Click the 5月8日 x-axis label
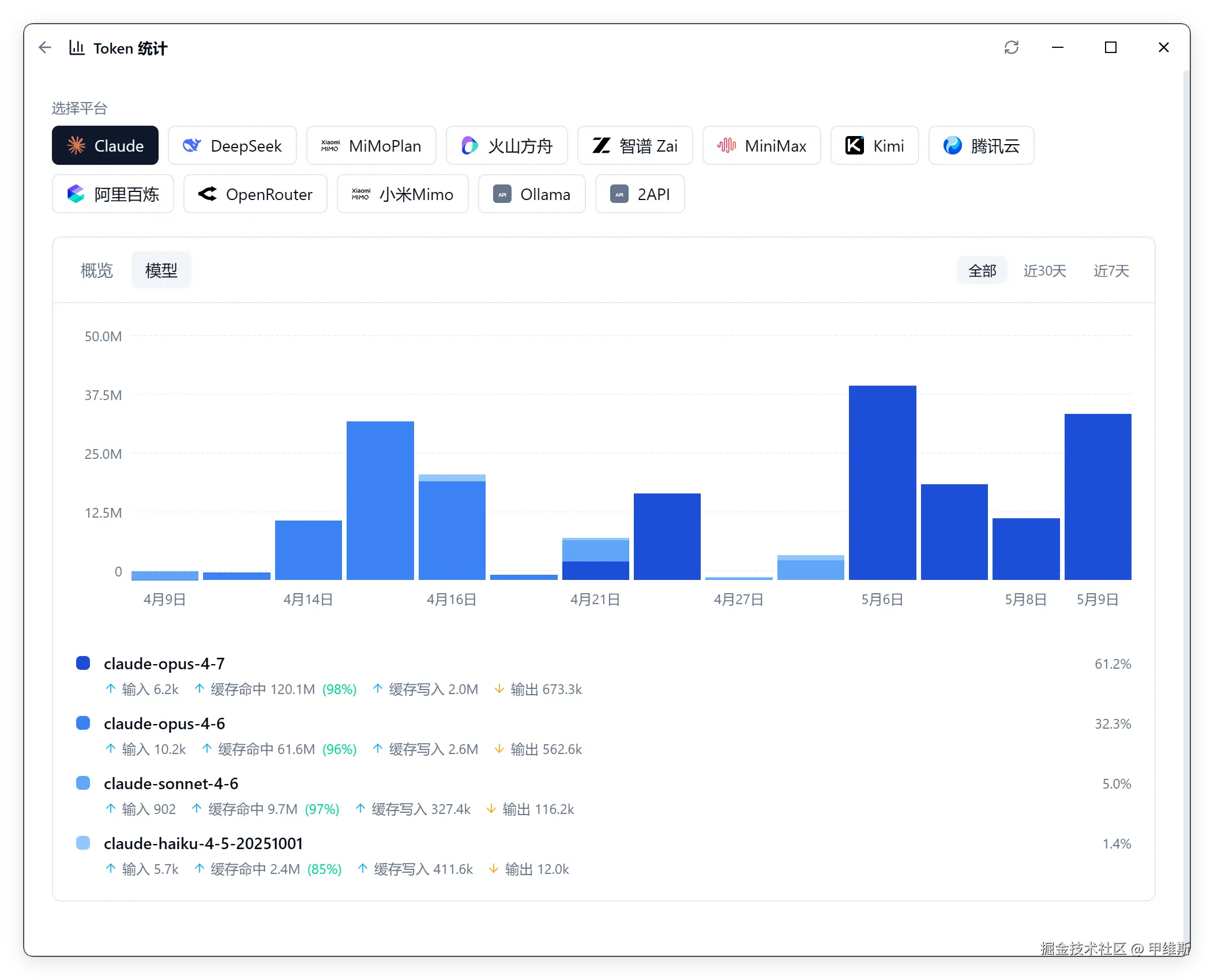 point(1025,599)
